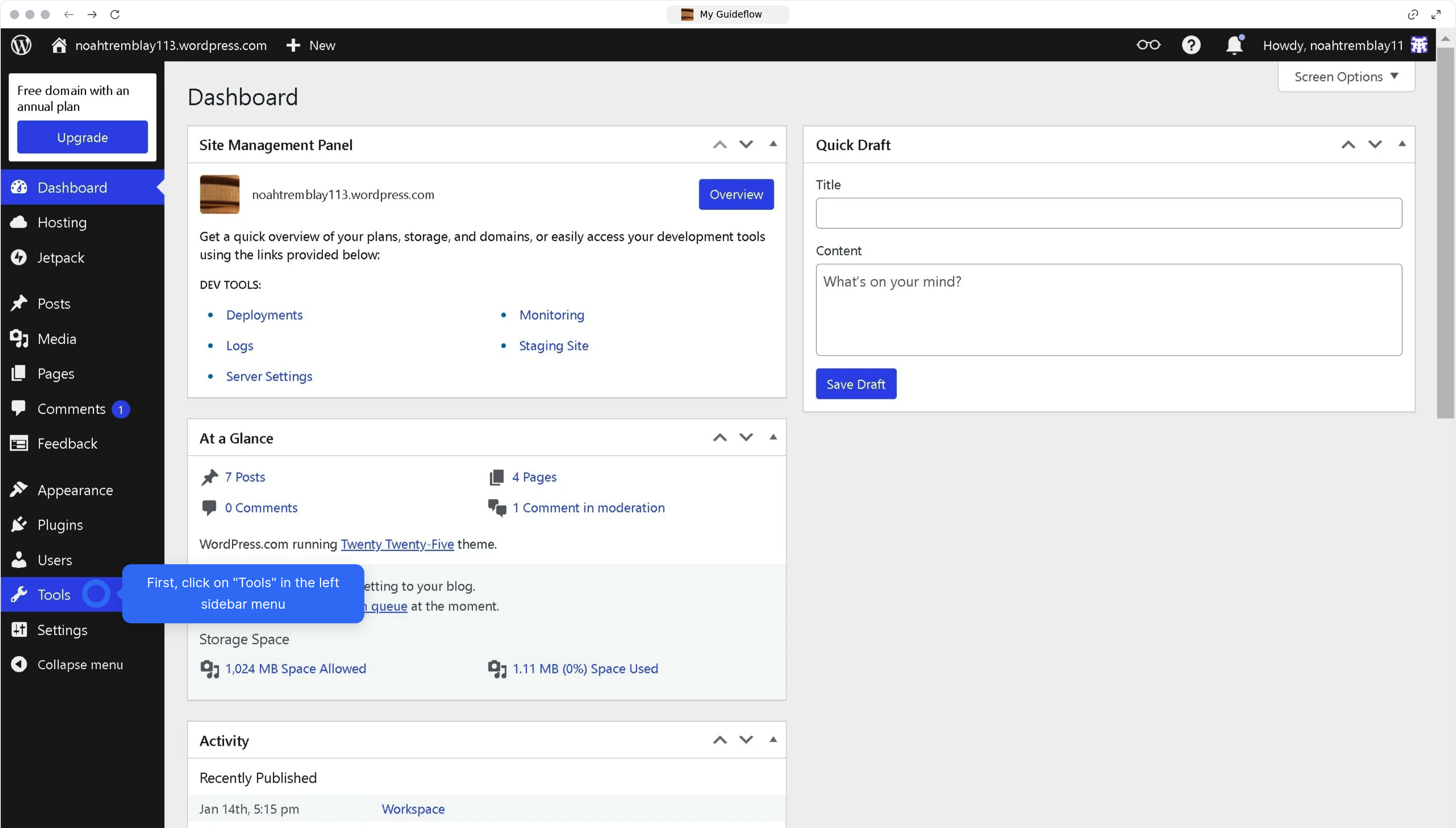Viewport: 1456px width, 828px height.
Task: Open Comments from the sidebar menu
Action: pyautogui.click(x=72, y=408)
